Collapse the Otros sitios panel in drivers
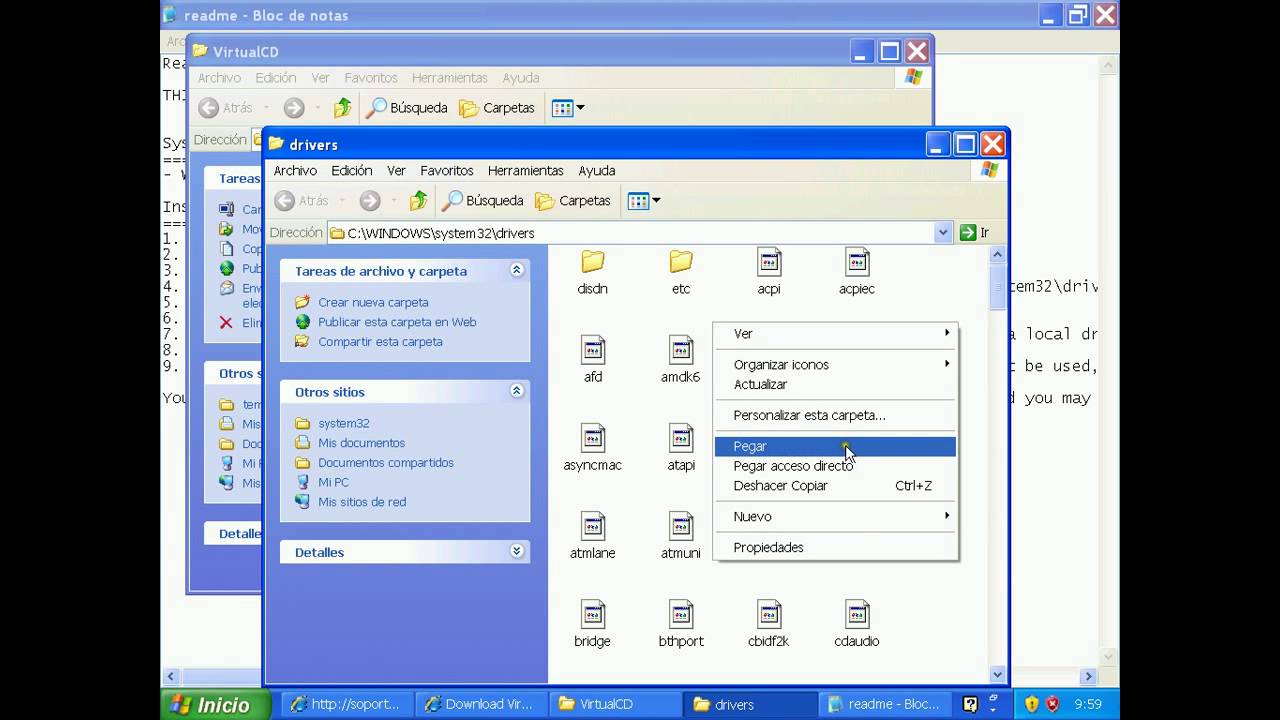 click(x=517, y=391)
